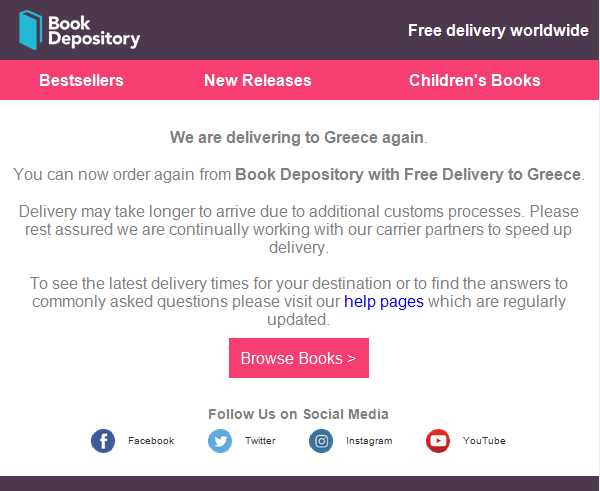Screen dimensions: 600x491
Task: Click the Facebook text label
Action: 151,441
